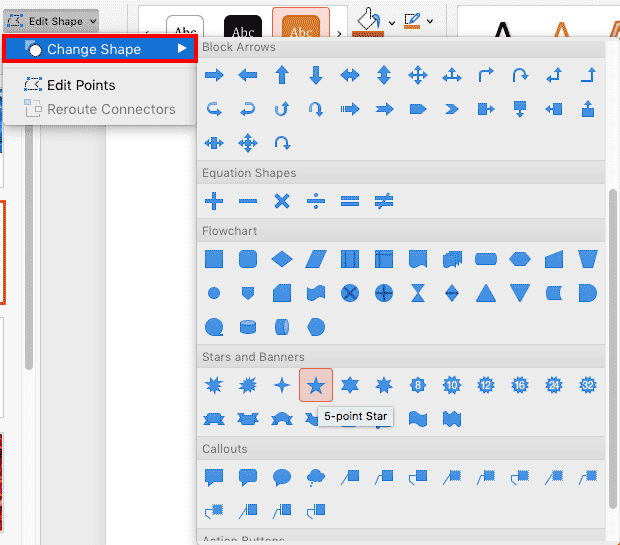The height and width of the screenshot is (545, 620).
Task: Open the Shape Outline dropdown arrow
Action: pyautogui.click(x=430, y=21)
